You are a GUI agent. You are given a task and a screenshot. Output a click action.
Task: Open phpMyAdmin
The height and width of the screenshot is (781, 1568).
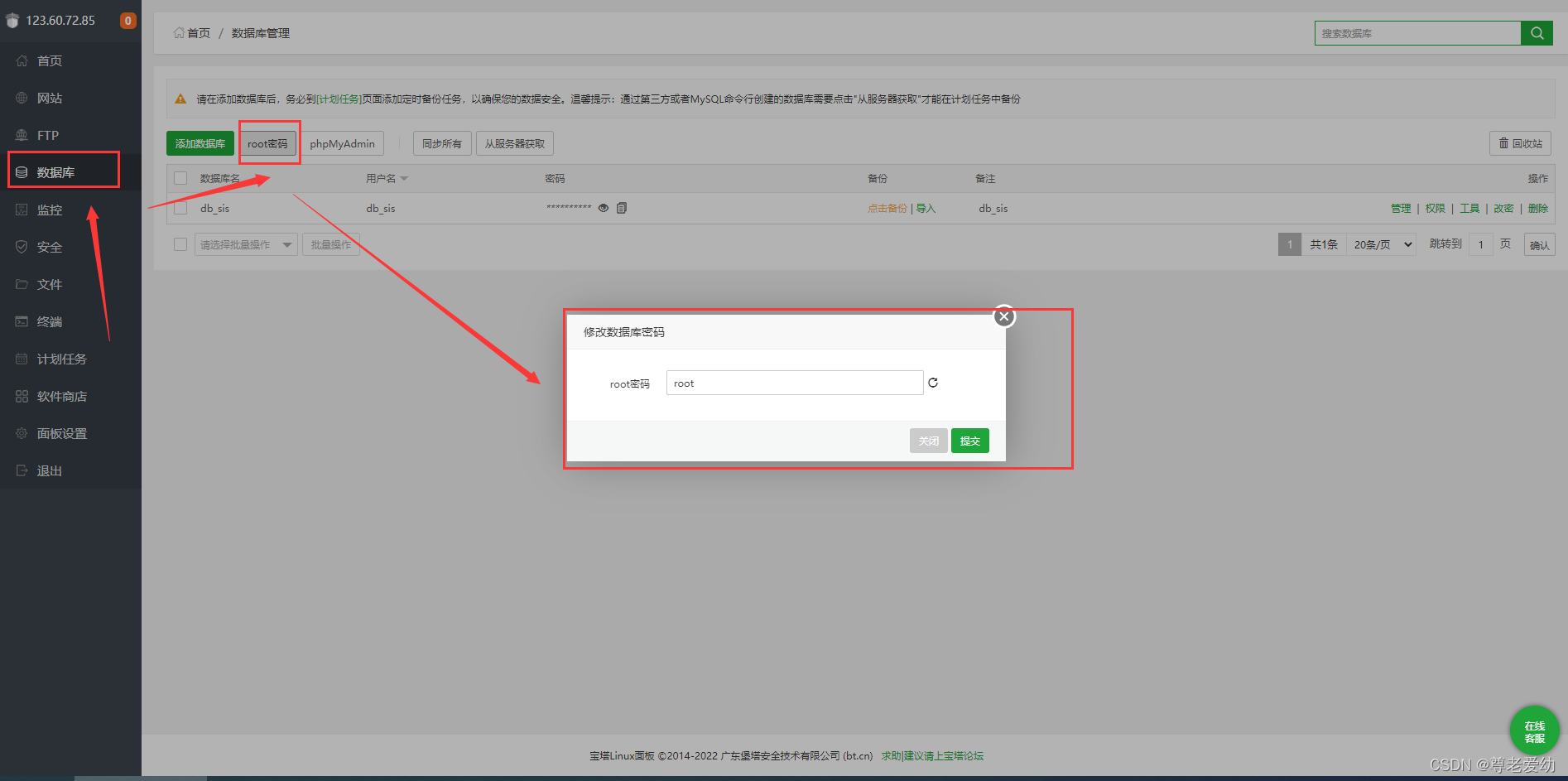342,143
